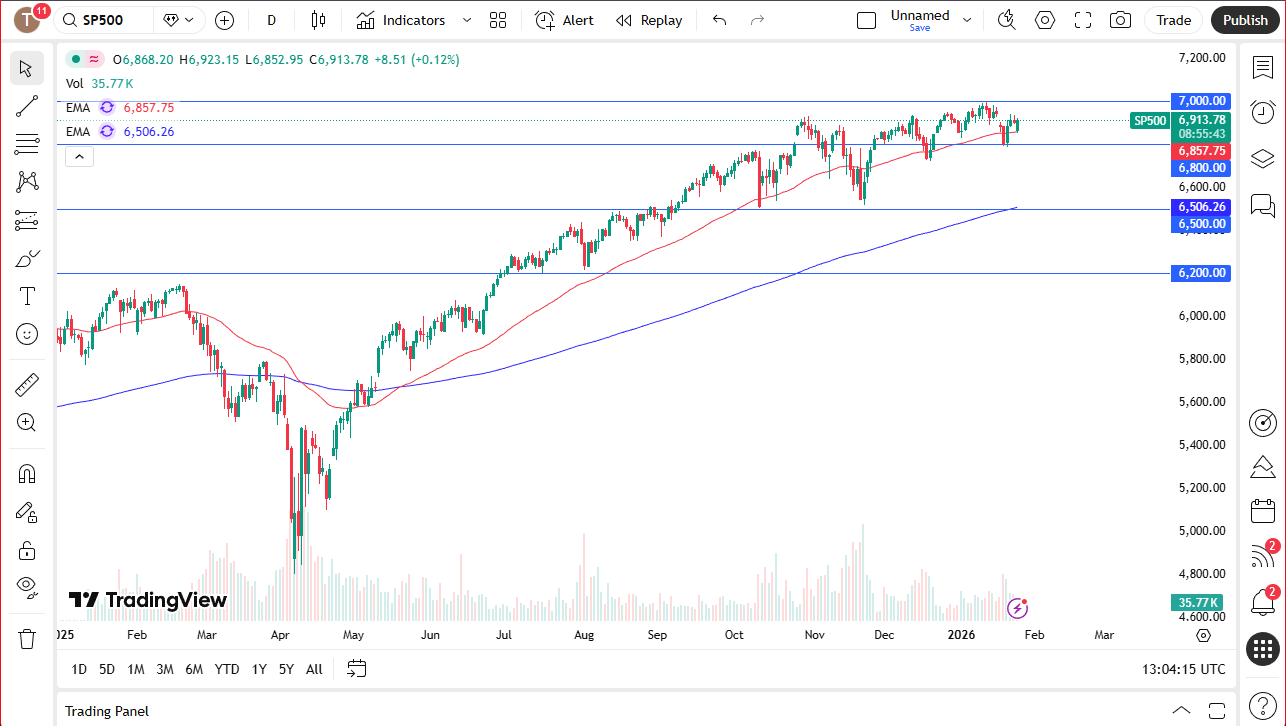1286x726 pixels.
Task: Undo the last chart action
Action: point(719,20)
